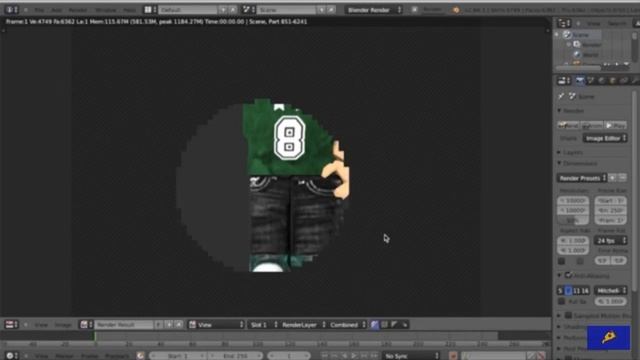Open the Outliner Search menu
Screen dimensions: 640x360
click(616, 24)
